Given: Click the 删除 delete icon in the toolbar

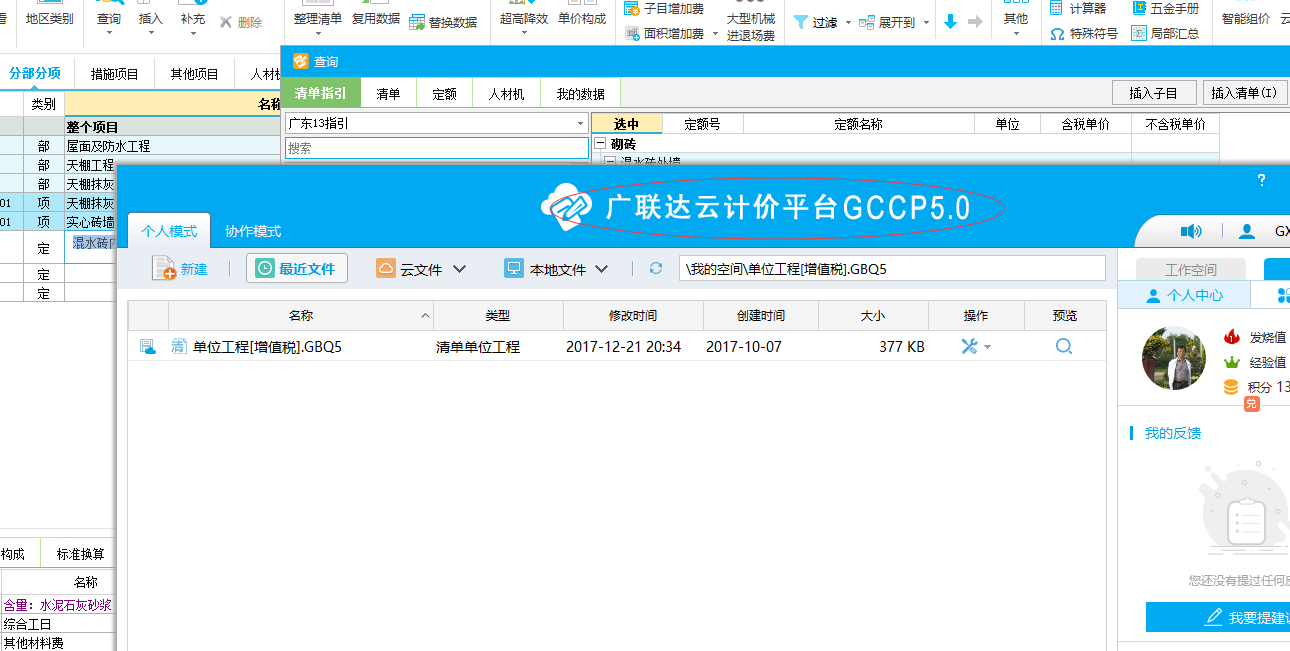Looking at the screenshot, I should click(x=227, y=22).
